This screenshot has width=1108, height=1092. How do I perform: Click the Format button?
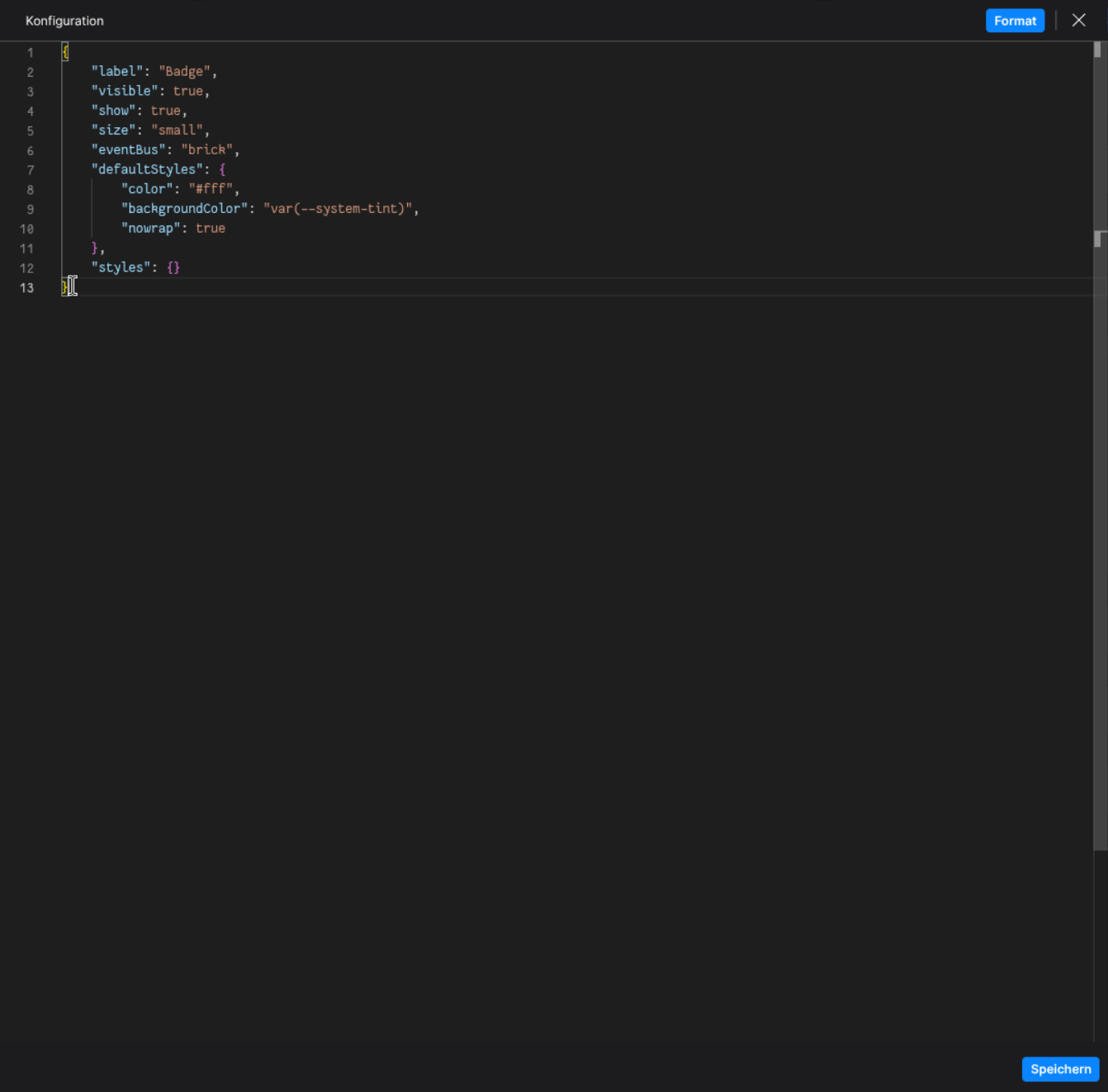(1015, 21)
